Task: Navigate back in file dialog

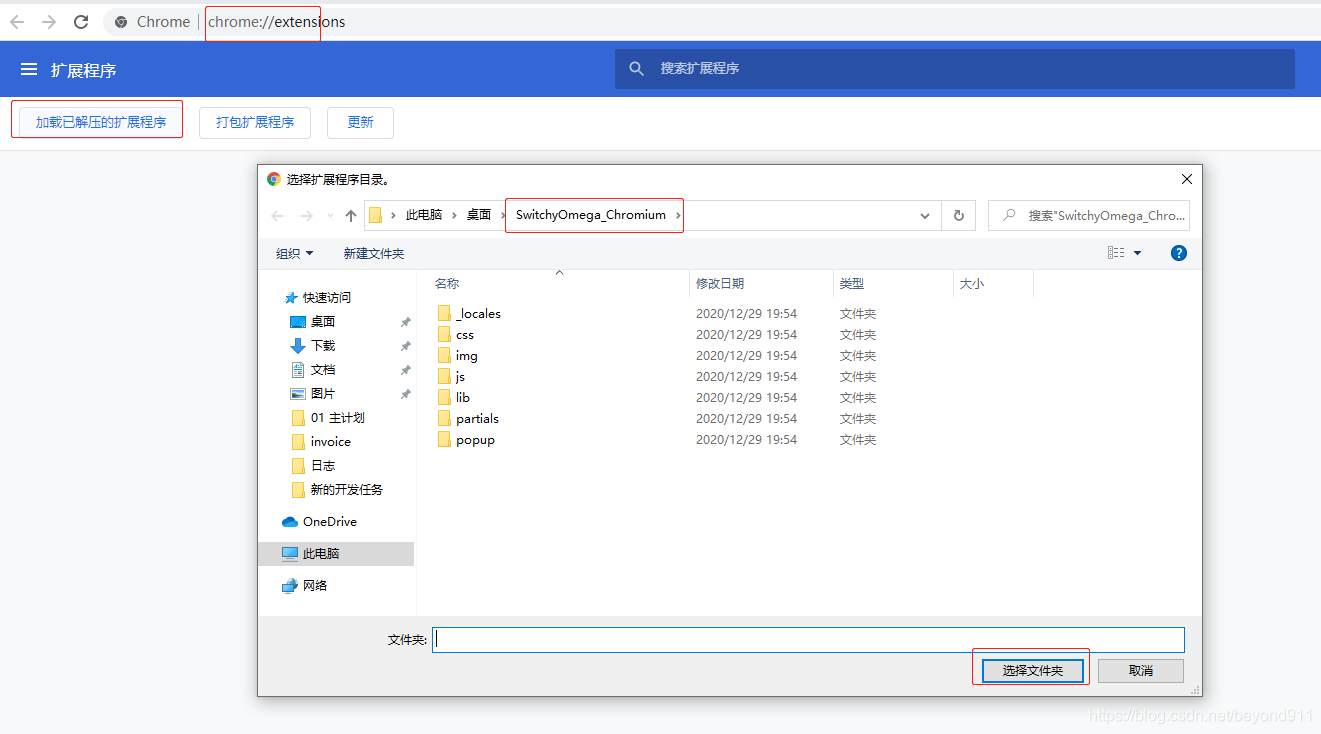Action: click(277, 216)
